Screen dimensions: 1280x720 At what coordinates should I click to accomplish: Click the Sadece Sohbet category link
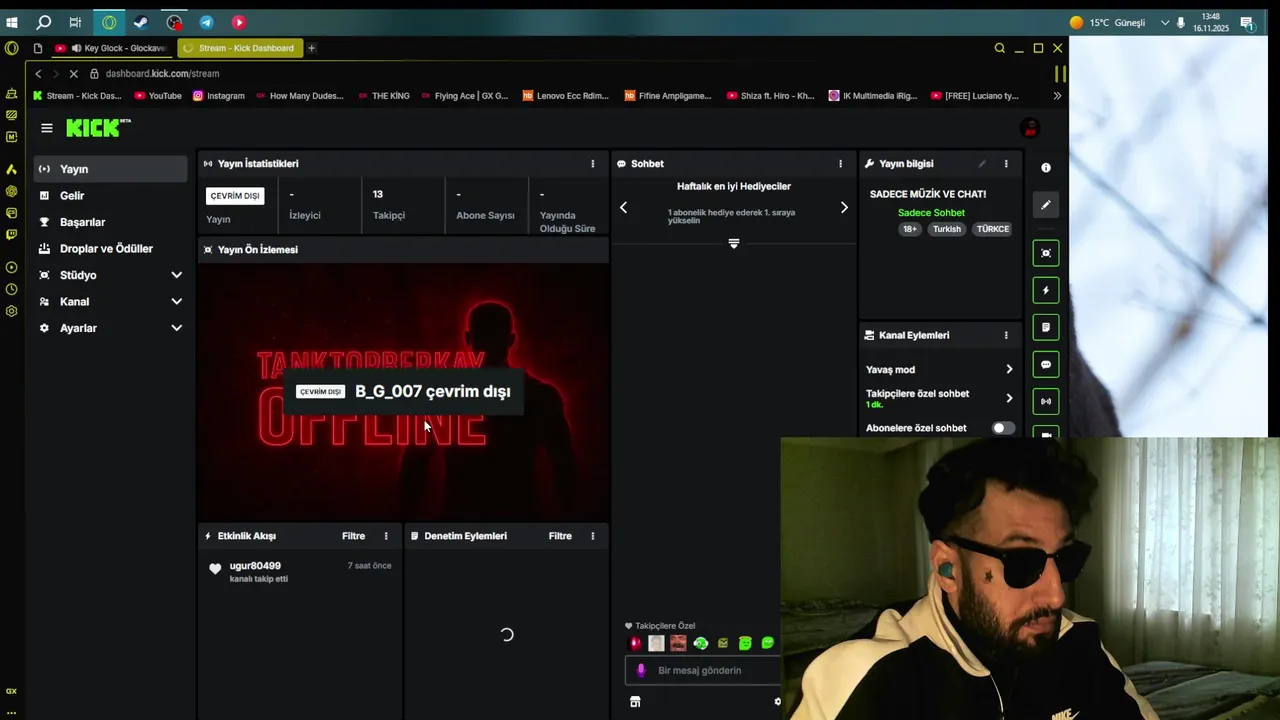pyautogui.click(x=931, y=213)
